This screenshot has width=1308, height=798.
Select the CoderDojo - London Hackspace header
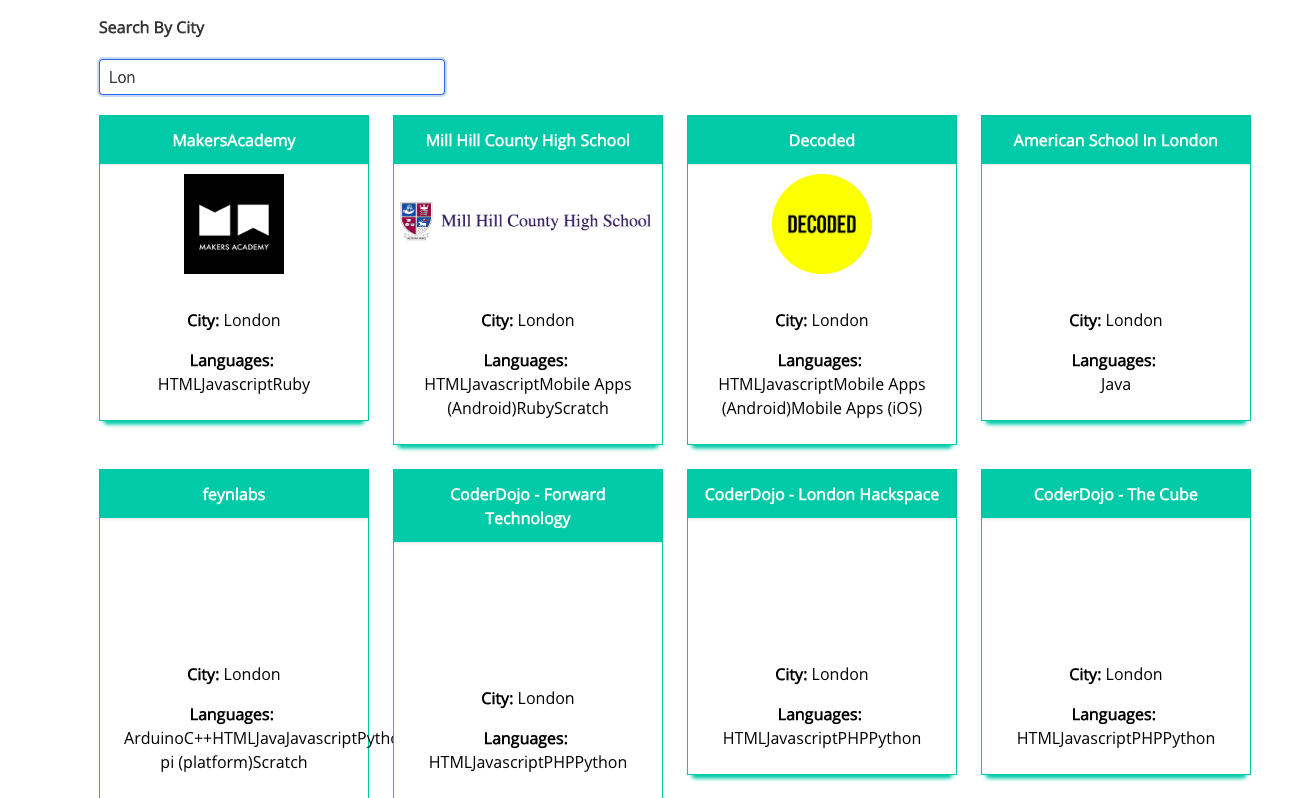click(822, 494)
